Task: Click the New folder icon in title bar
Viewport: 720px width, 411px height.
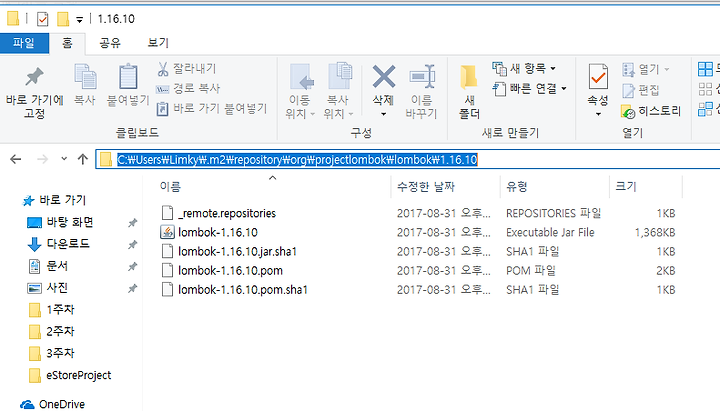Action: point(63,19)
